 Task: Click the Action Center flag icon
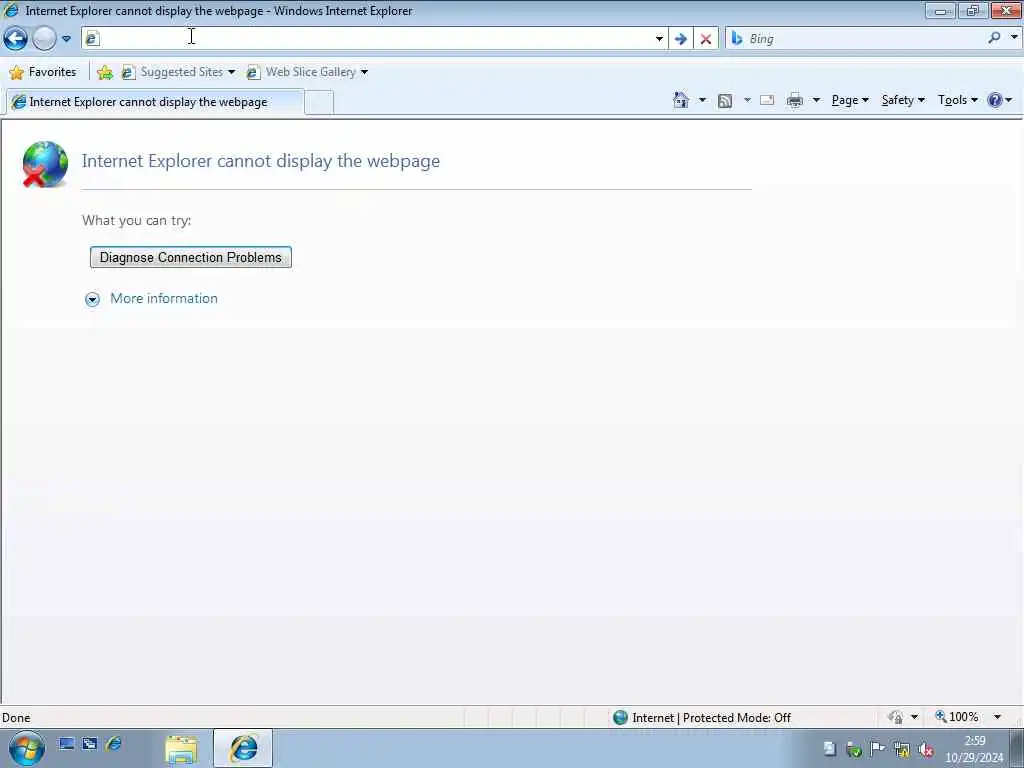pyautogui.click(x=878, y=748)
